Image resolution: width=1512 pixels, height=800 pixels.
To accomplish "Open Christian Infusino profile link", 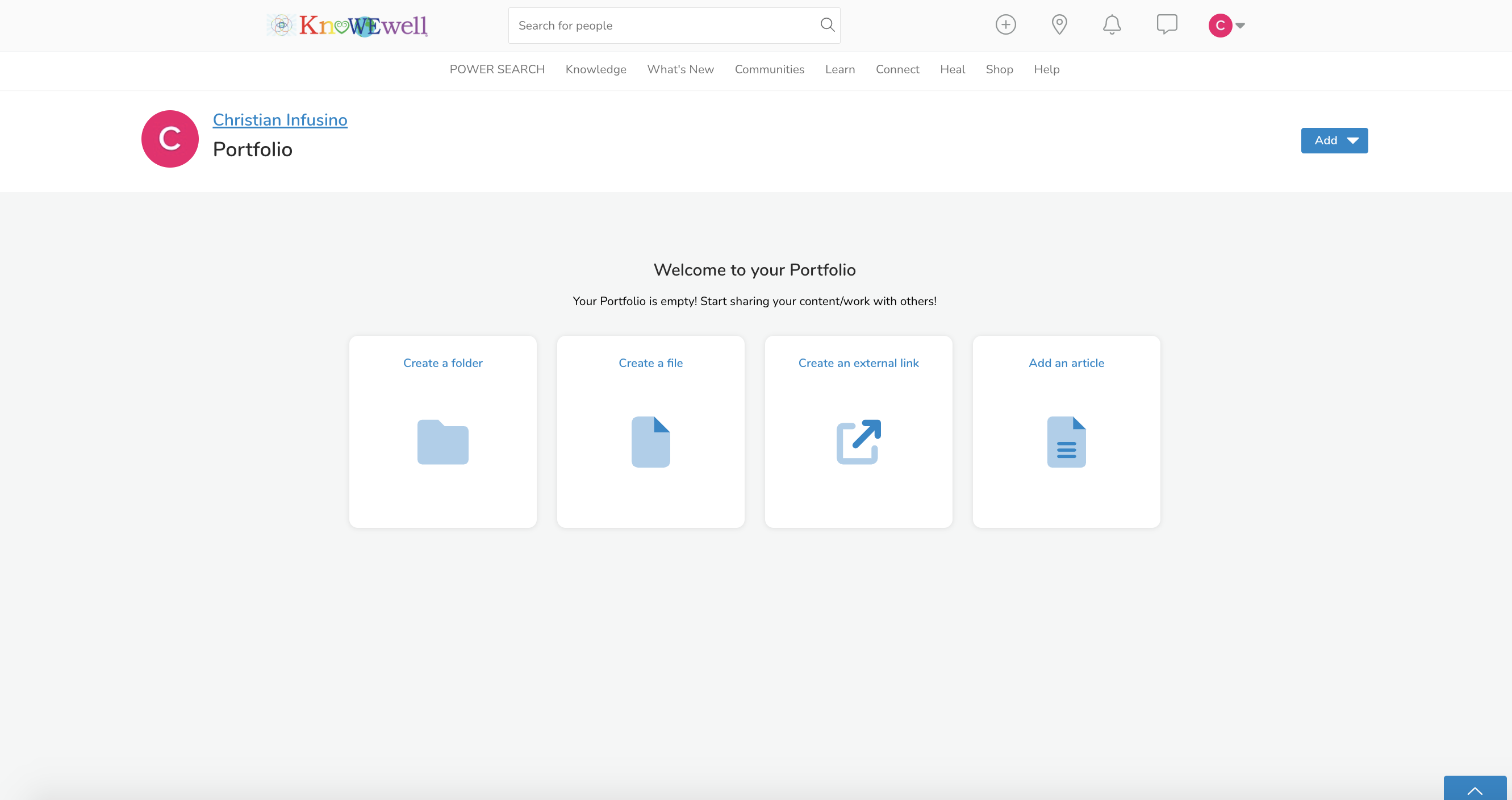I will [x=280, y=120].
